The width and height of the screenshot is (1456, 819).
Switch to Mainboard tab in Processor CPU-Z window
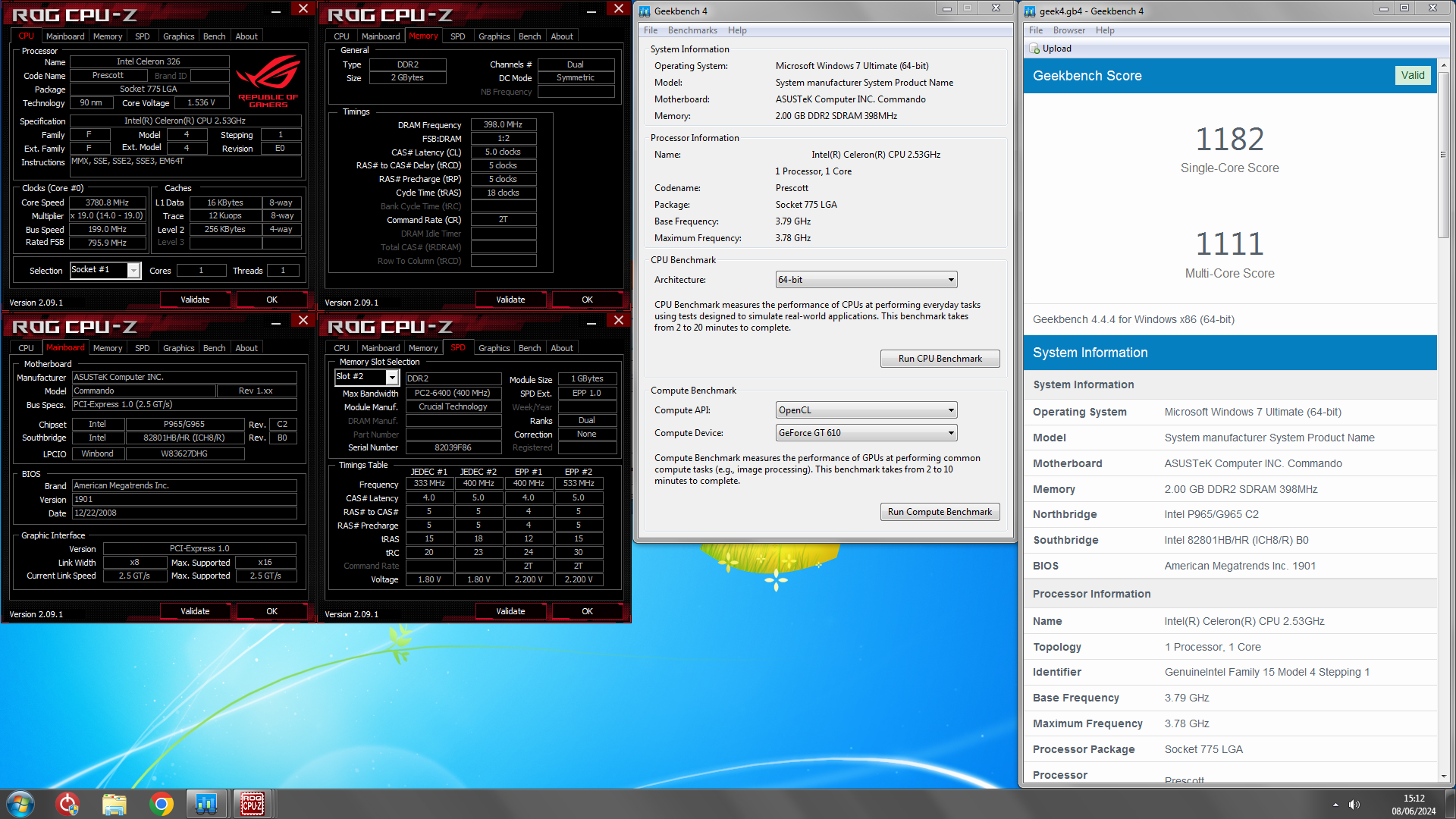pos(65,36)
